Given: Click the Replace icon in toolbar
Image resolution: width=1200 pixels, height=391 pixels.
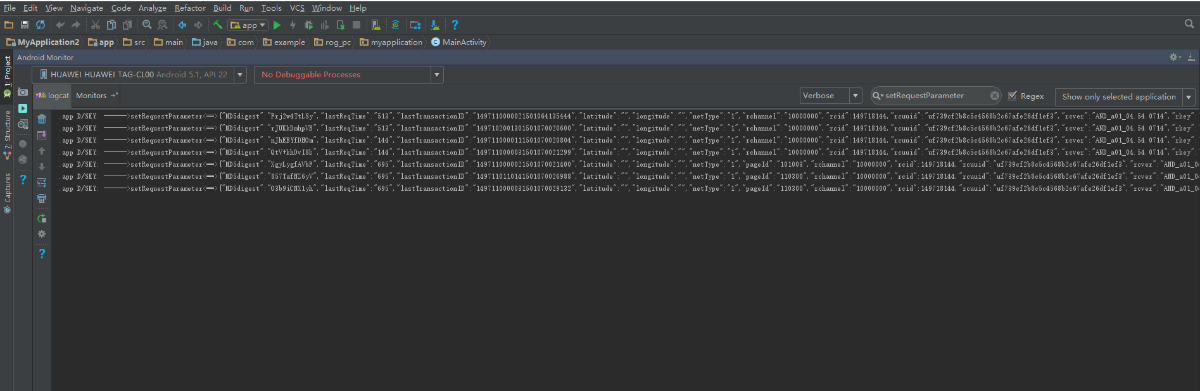Looking at the screenshot, I should click(x=161, y=25).
